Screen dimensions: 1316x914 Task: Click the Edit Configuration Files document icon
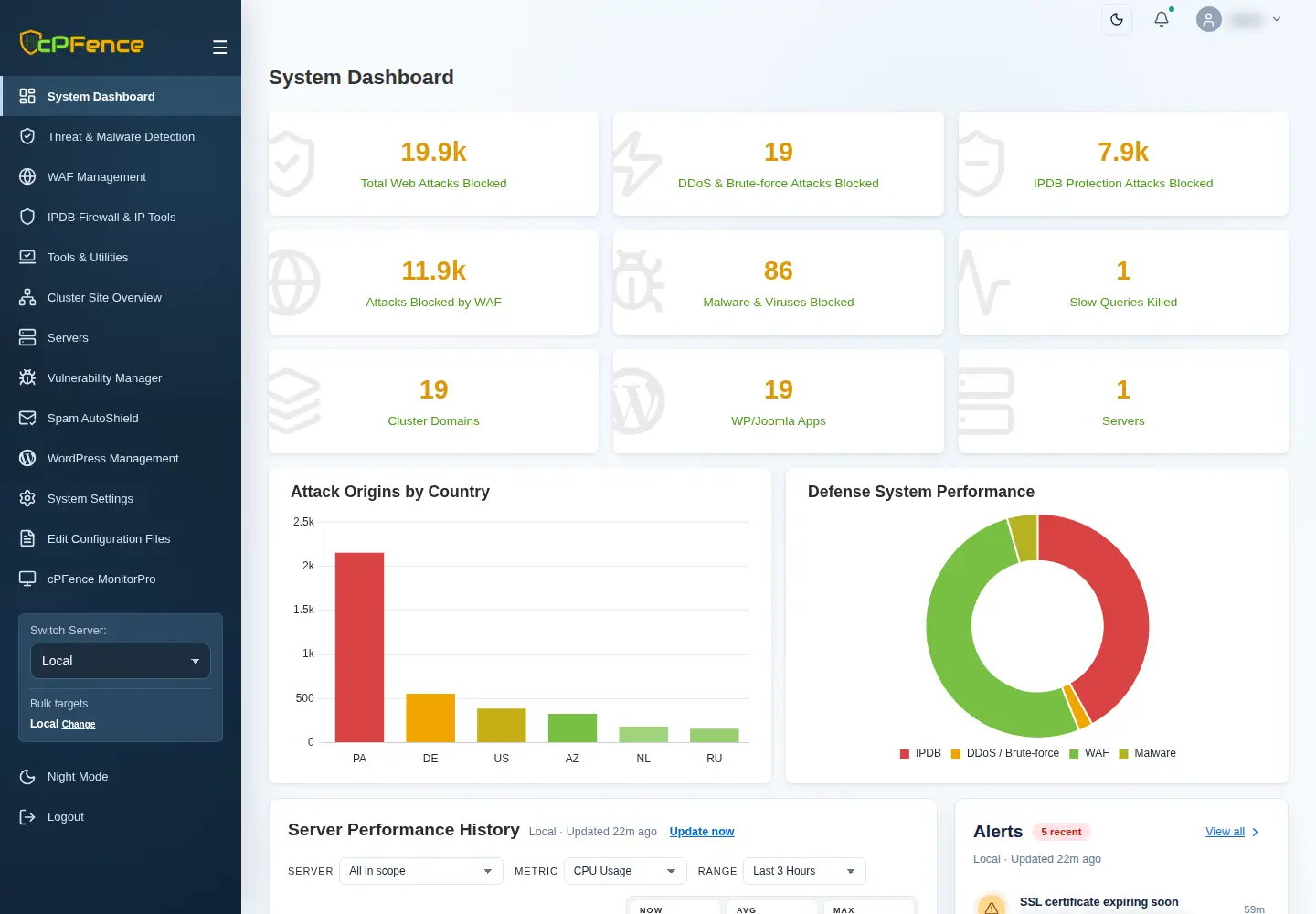click(27, 538)
